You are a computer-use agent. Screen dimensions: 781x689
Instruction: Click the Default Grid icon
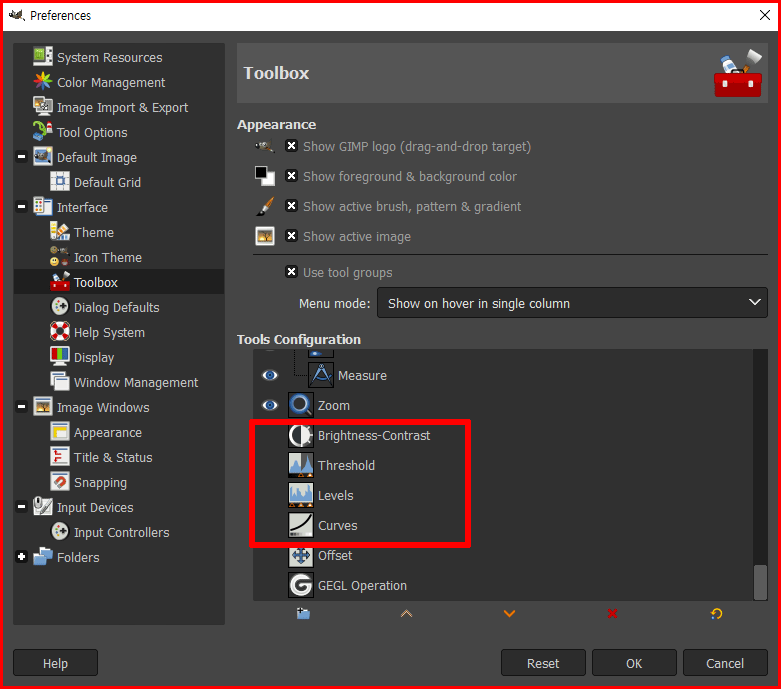pos(60,181)
